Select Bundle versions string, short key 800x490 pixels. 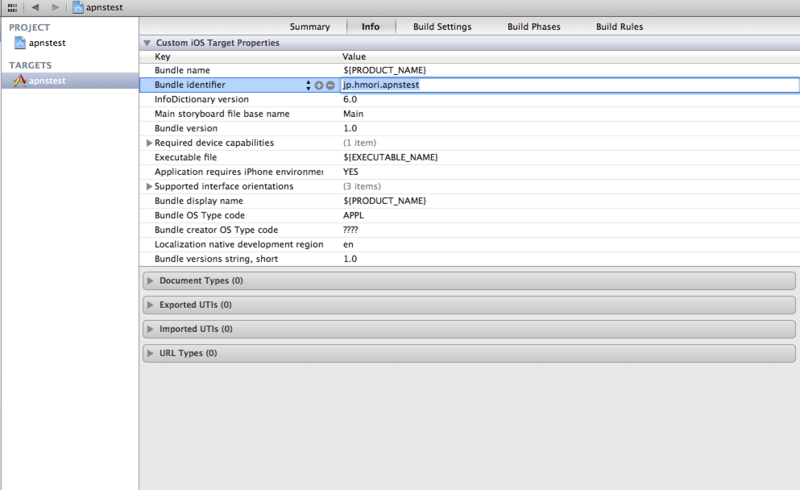(216, 259)
